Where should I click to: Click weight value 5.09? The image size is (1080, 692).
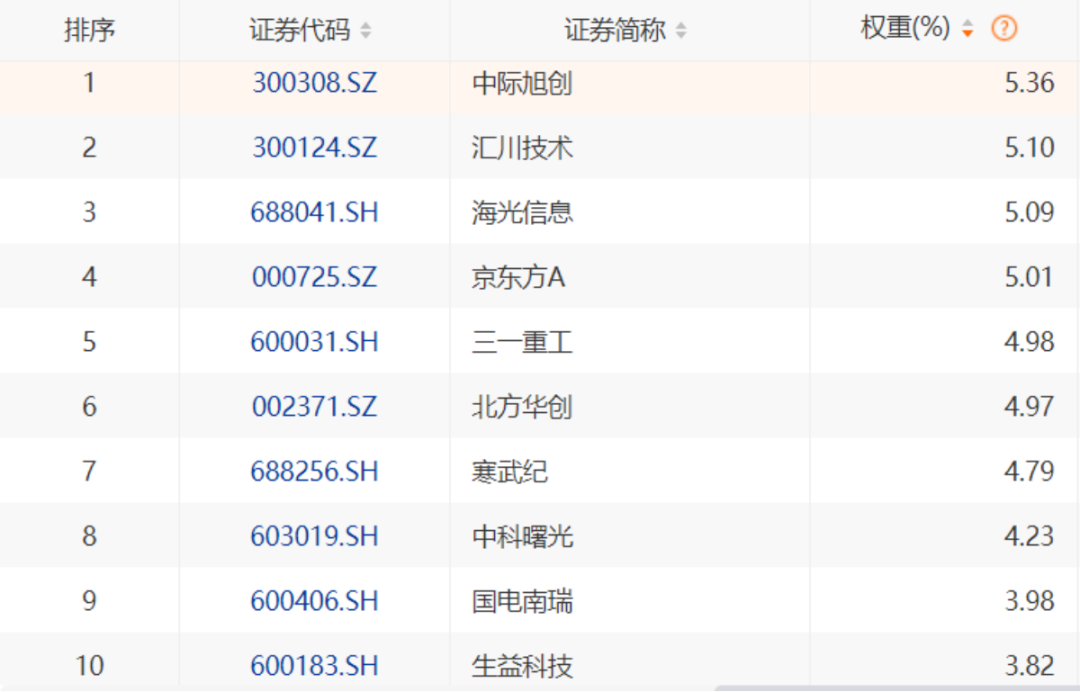(1030, 213)
